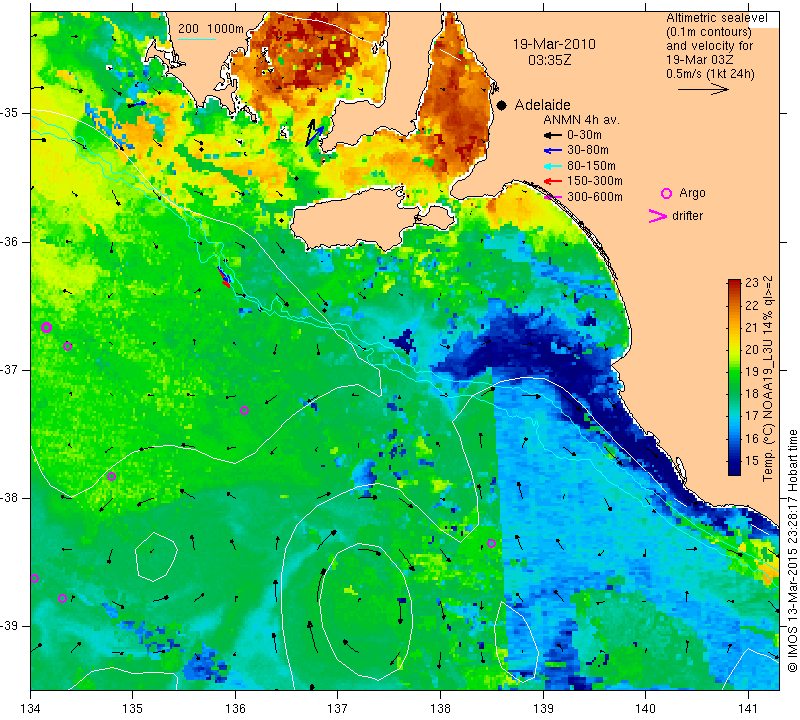The width and height of the screenshot is (800, 720).
Task: Click the Argo float marker near 136°E, 37.3°S
Action: click(x=244, y=411)
